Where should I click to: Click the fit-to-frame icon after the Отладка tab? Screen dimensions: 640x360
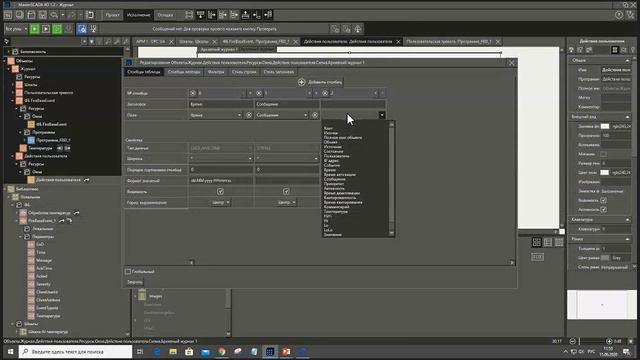coord(189,15)
